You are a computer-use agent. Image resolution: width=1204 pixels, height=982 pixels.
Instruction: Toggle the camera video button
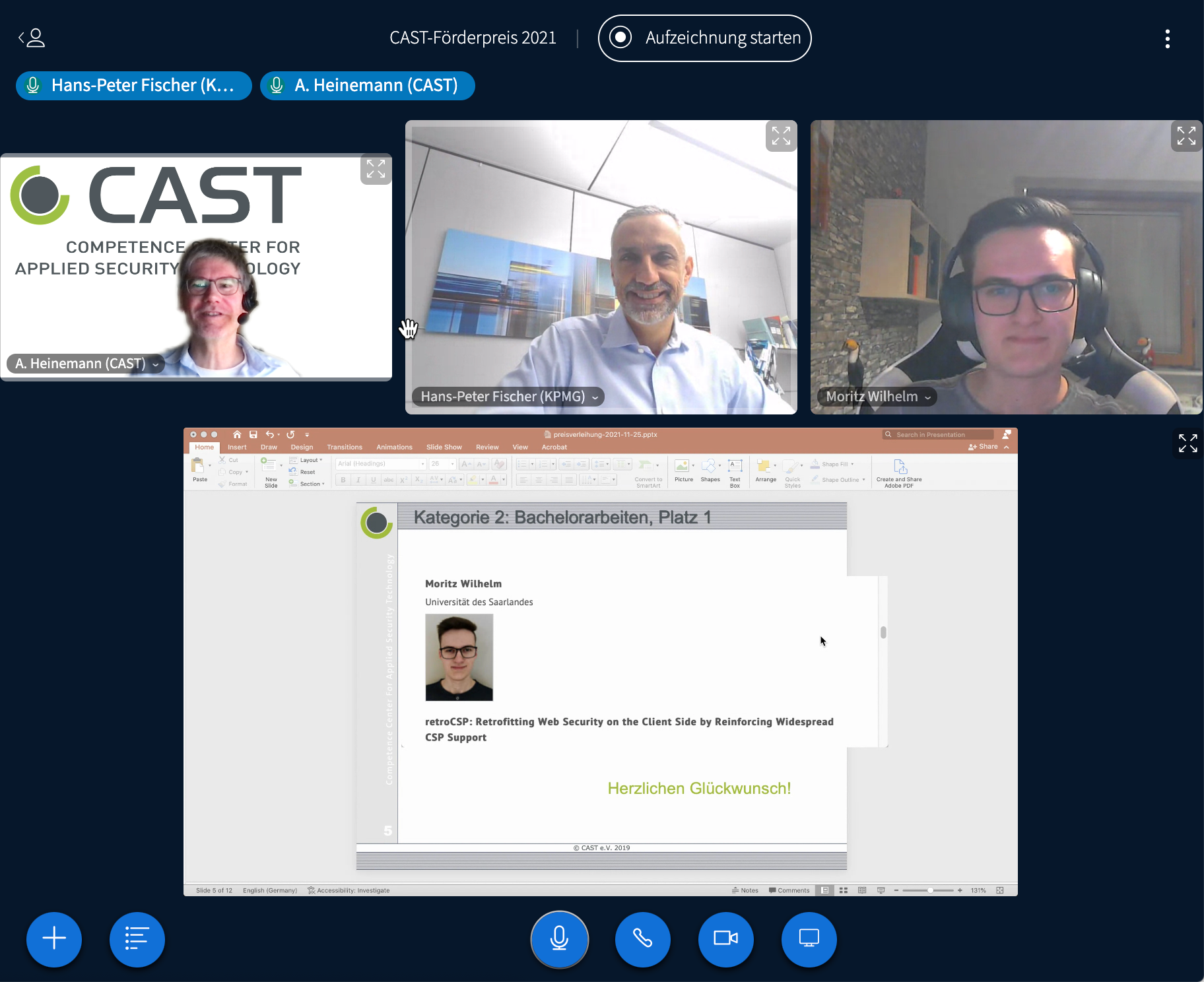coord(725,938)
